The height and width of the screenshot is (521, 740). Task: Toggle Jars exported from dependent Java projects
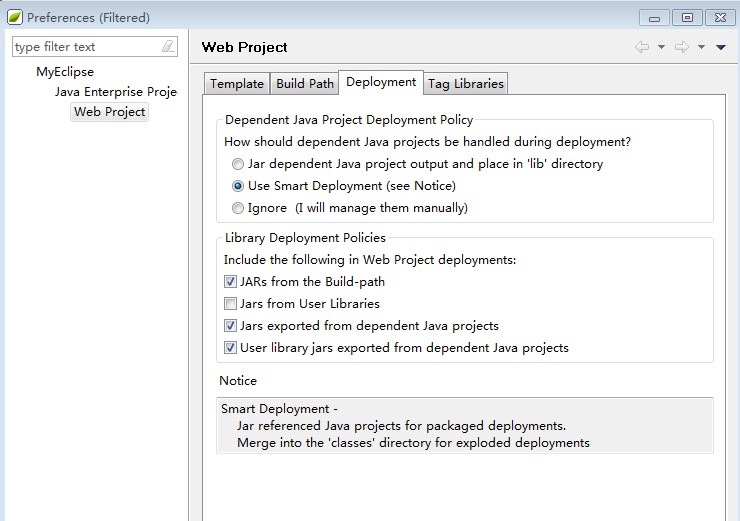coord(230,326)
